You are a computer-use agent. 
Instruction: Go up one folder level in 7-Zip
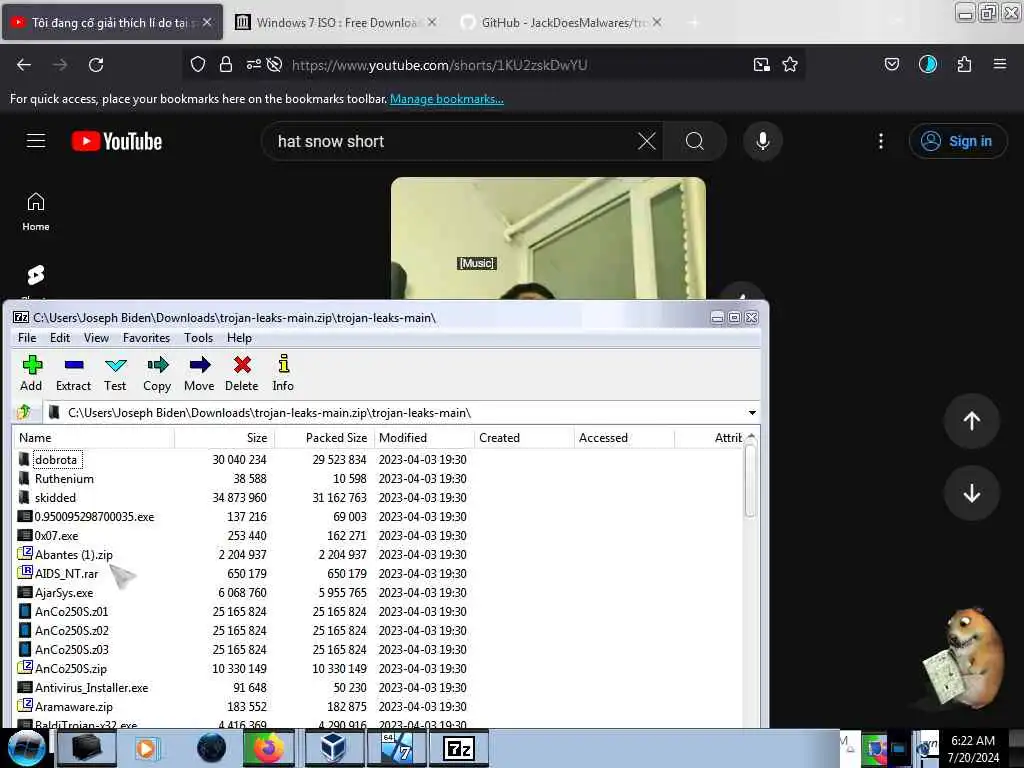coord(24,412)
